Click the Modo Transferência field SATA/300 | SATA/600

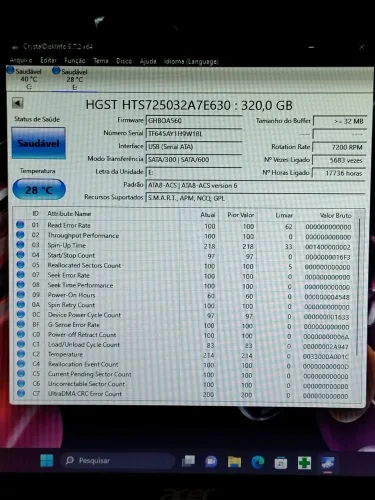pos(194,160)
